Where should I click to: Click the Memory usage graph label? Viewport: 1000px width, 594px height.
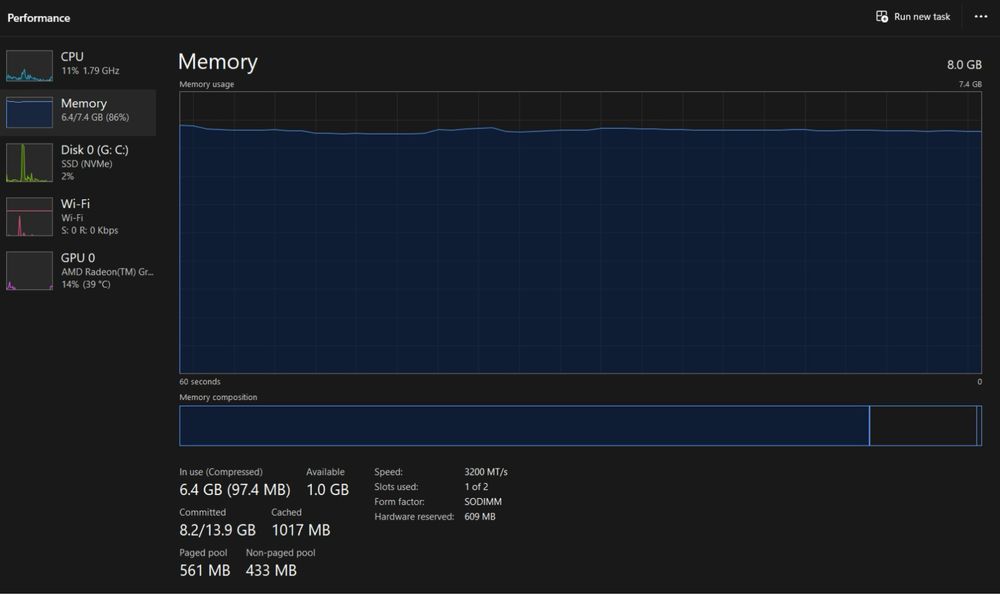coord(207,84)
